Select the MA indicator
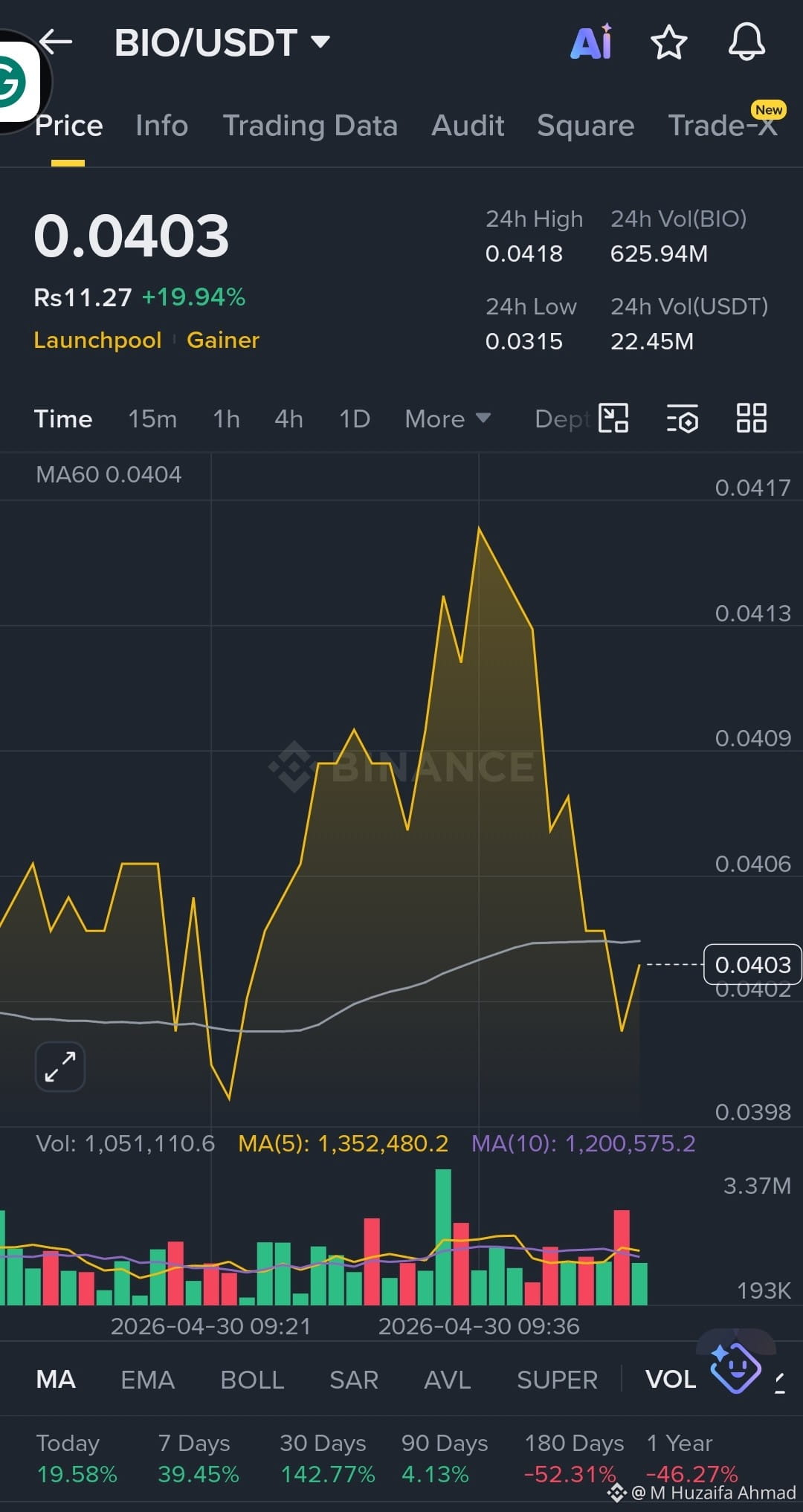 56,1380
